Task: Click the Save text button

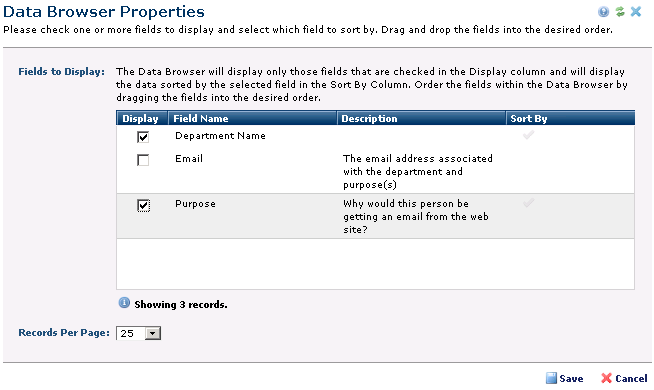Action: [x=571, y=378]
